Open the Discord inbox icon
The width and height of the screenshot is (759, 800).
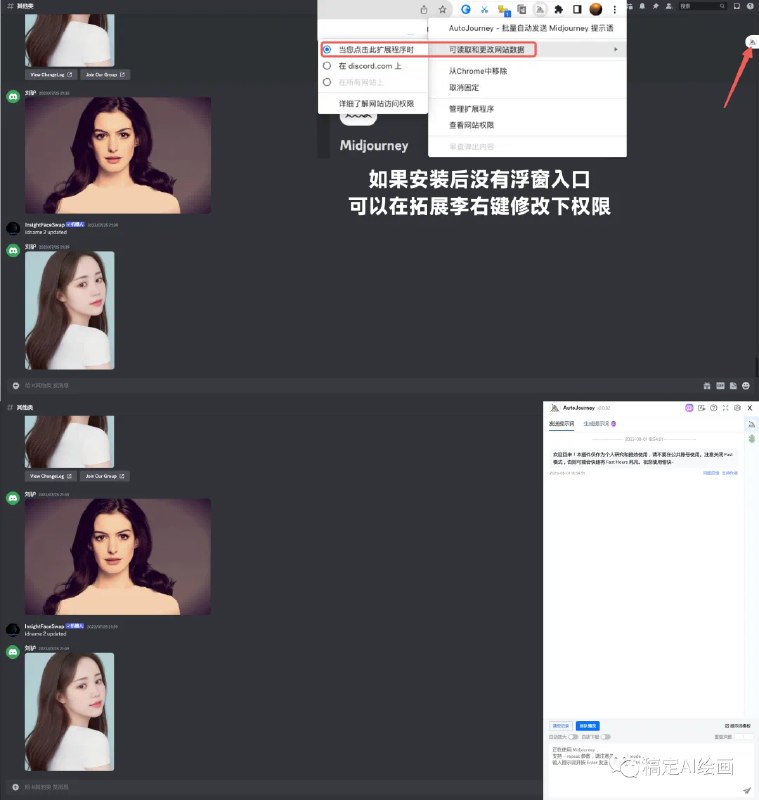click(737, 6)
